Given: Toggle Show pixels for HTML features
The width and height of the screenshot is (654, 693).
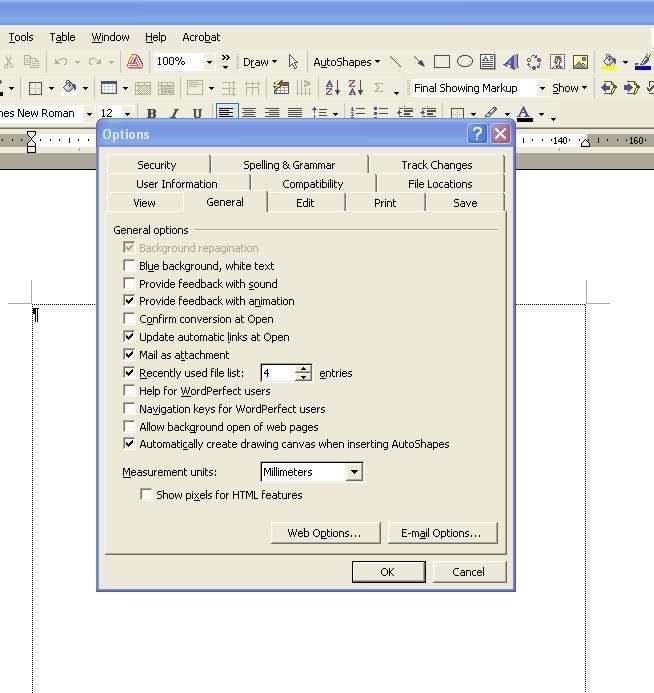Looking at the screenshot, I should tap(146, 495).
